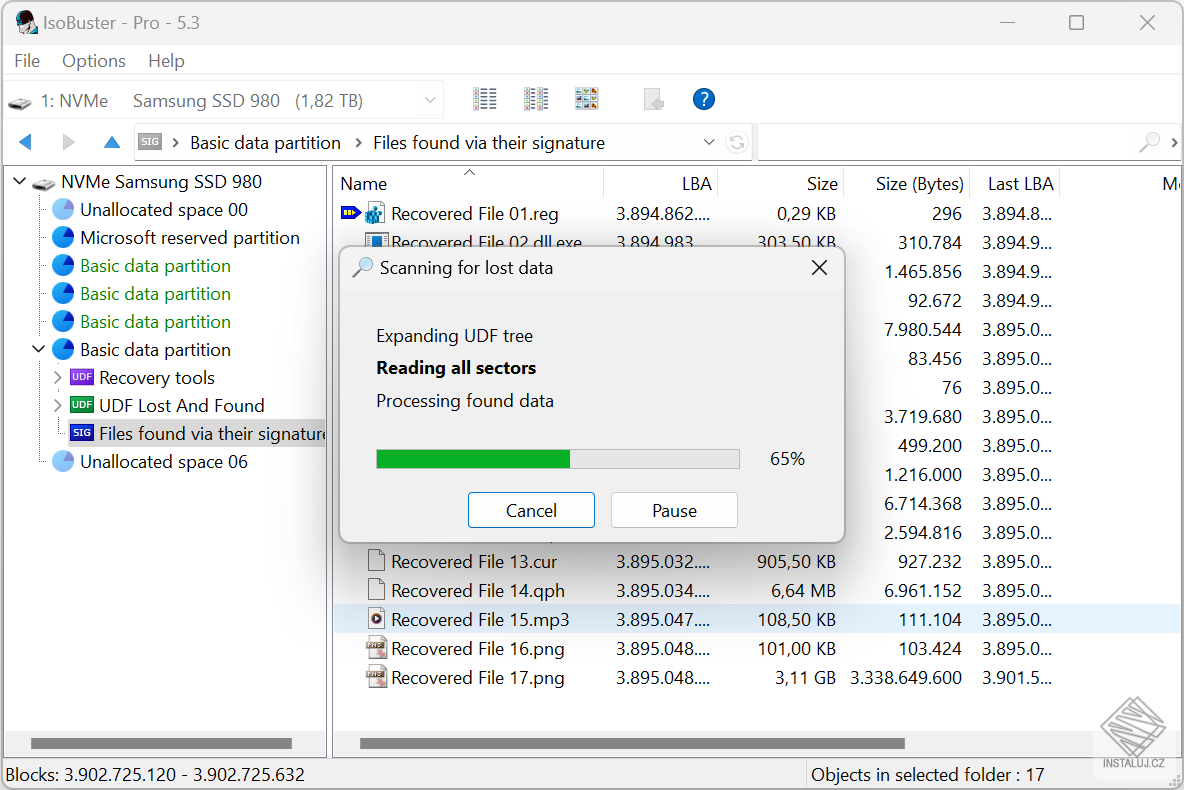Select Unallocated space 00 in tree
Image resolution: width=1184 pixels, height=790 pixels.
164,210
